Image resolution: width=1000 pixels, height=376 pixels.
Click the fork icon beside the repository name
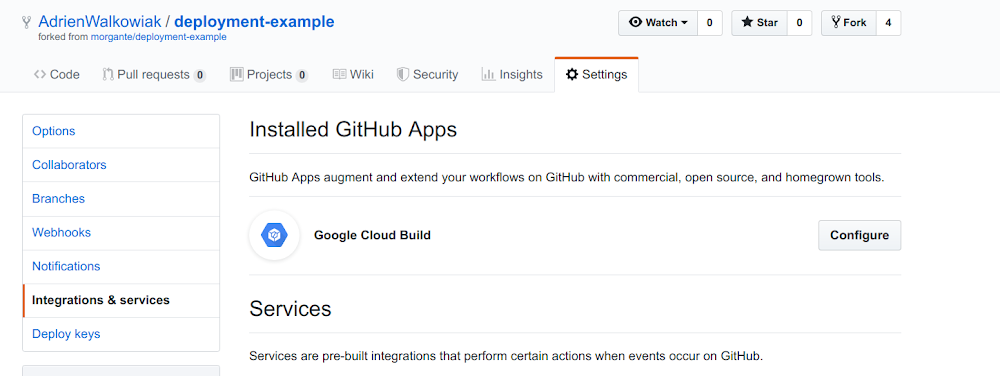click(x=26, y=22)
